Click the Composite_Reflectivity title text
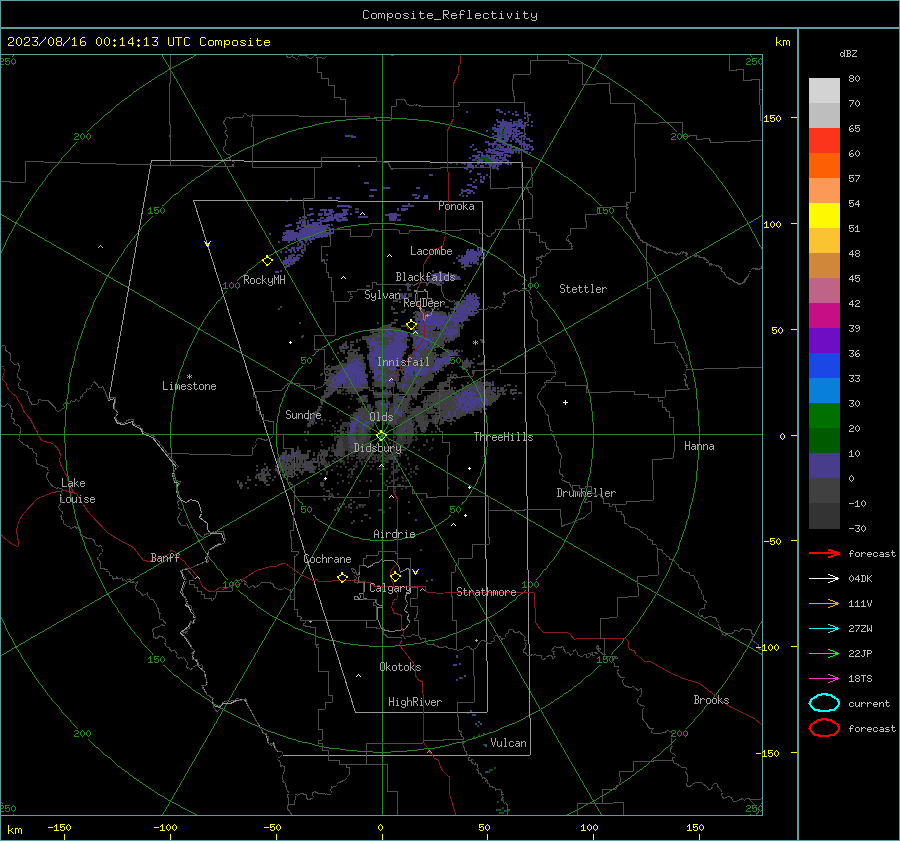The image size is (900, 841). 450,15
